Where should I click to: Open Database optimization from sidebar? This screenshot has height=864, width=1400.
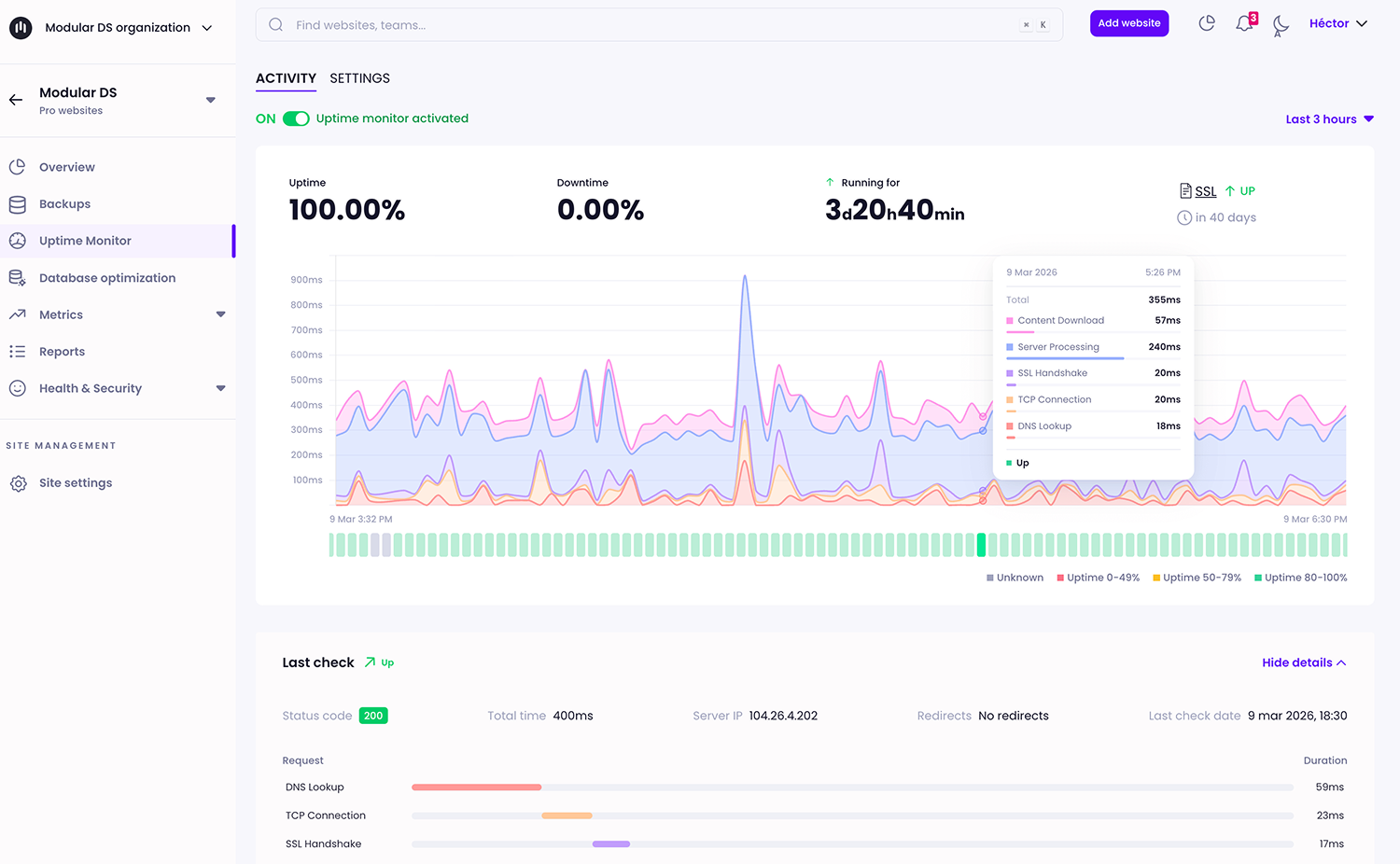[x=18, y=277]
